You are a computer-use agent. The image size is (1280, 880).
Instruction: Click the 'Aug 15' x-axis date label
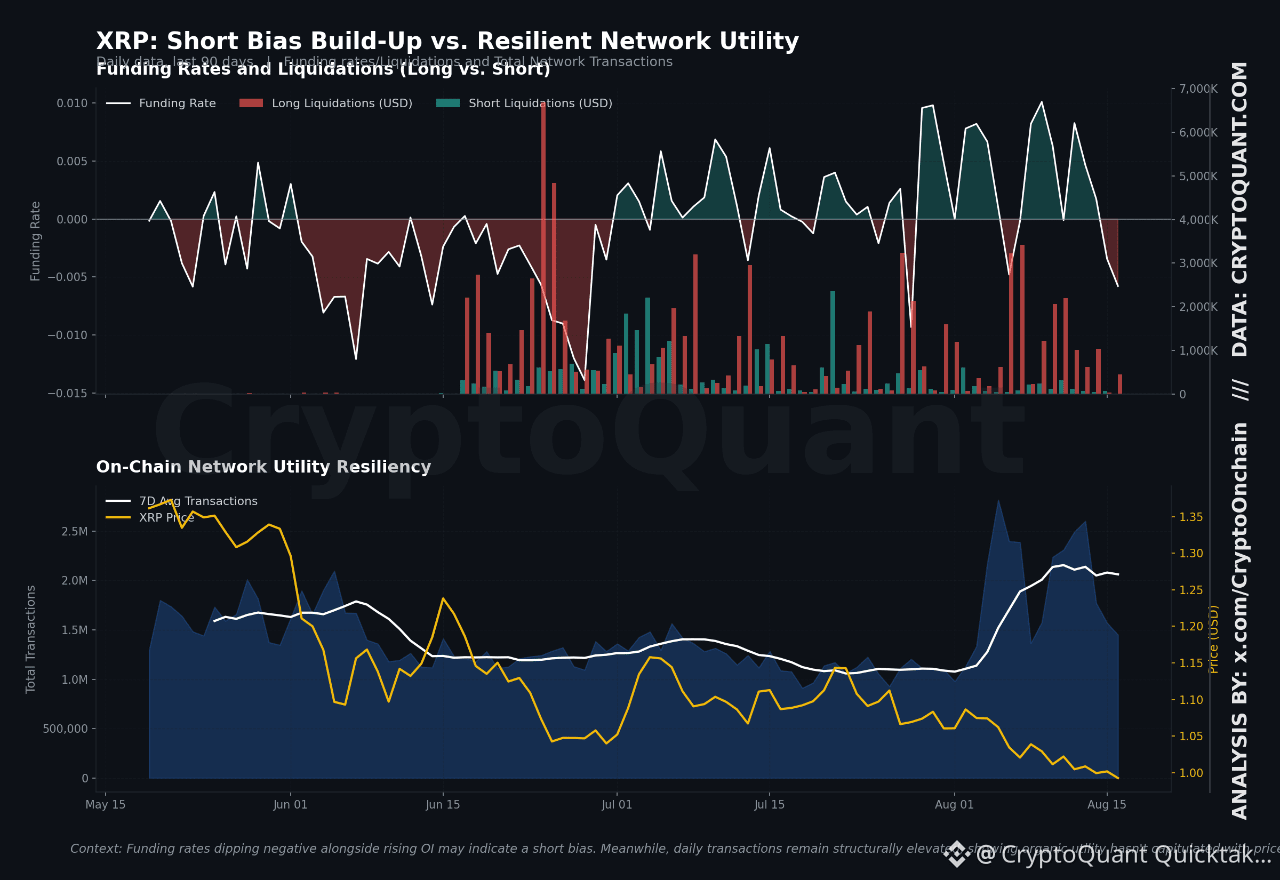[x=1107, y=804]
